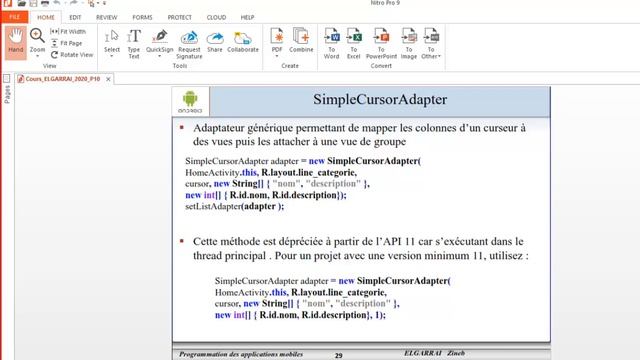Viewport: 640px width, 360px height.
Task: Switch to the FORMS ribbon tab
Action: tap(142, 18)
